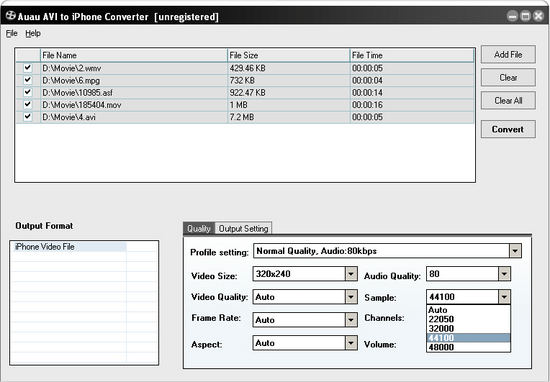Select the D:\Movie\6.mpg file name
This screenshot has height=382, width=550.
pyautogui.click(x=71, y=80)
